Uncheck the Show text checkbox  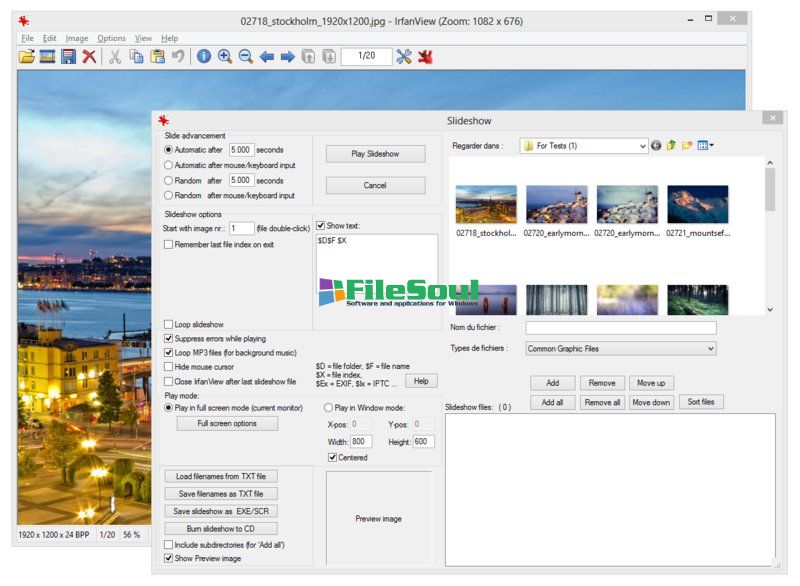[x=321, y=226]
